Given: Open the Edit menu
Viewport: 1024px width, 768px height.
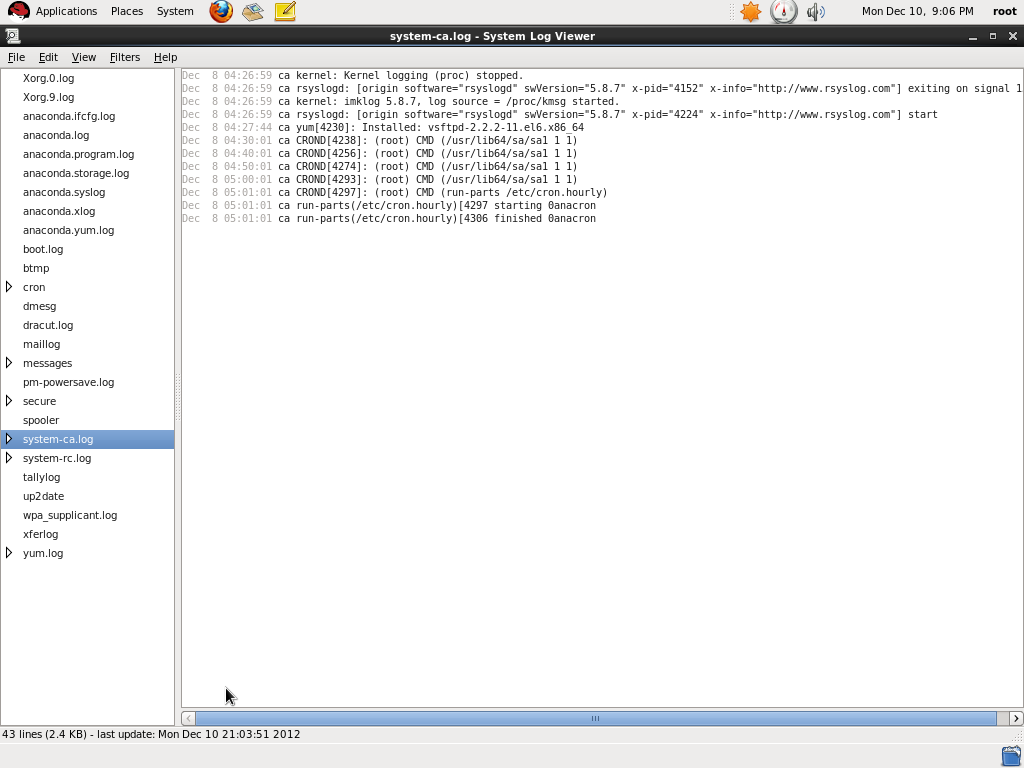Looking at the screenshot, I should 48,57.
